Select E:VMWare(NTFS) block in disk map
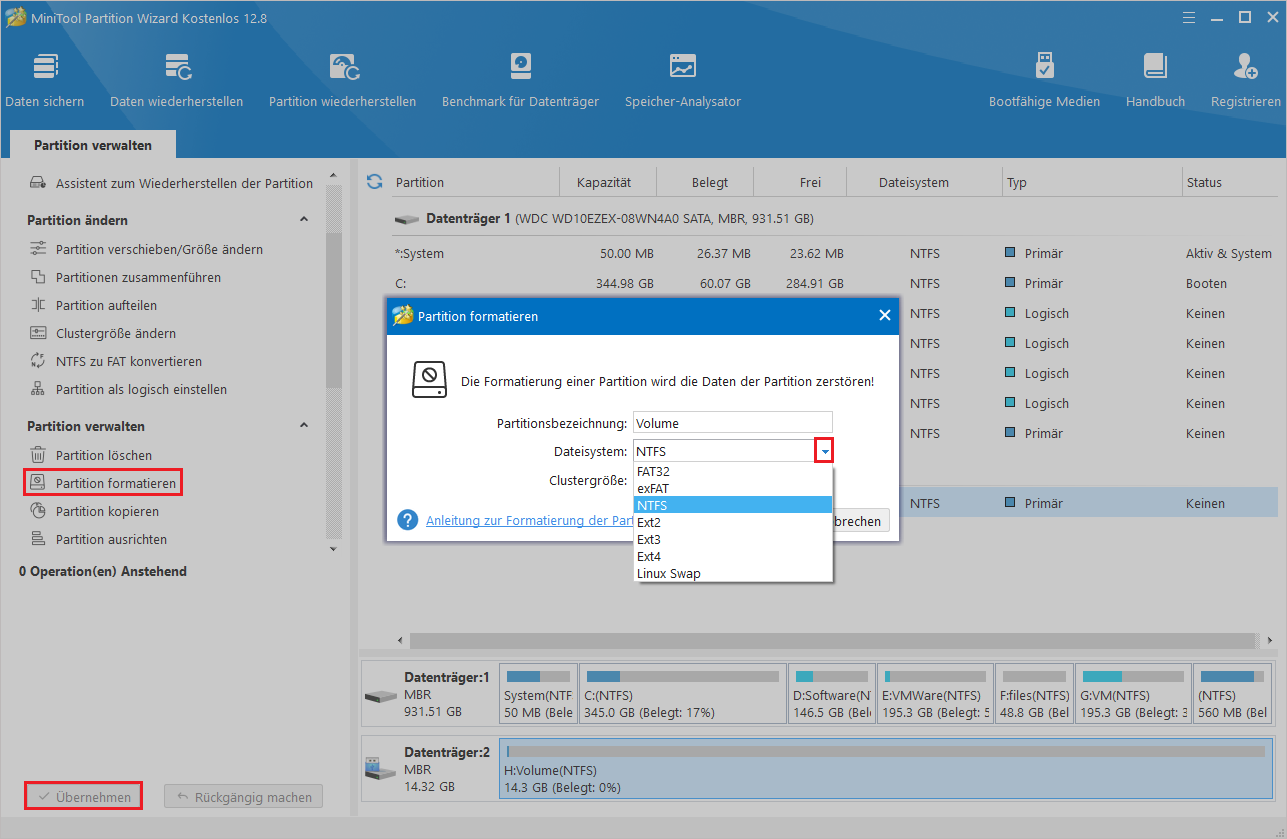The height and width of the screenshot is (839, 1287). [936, 693]
